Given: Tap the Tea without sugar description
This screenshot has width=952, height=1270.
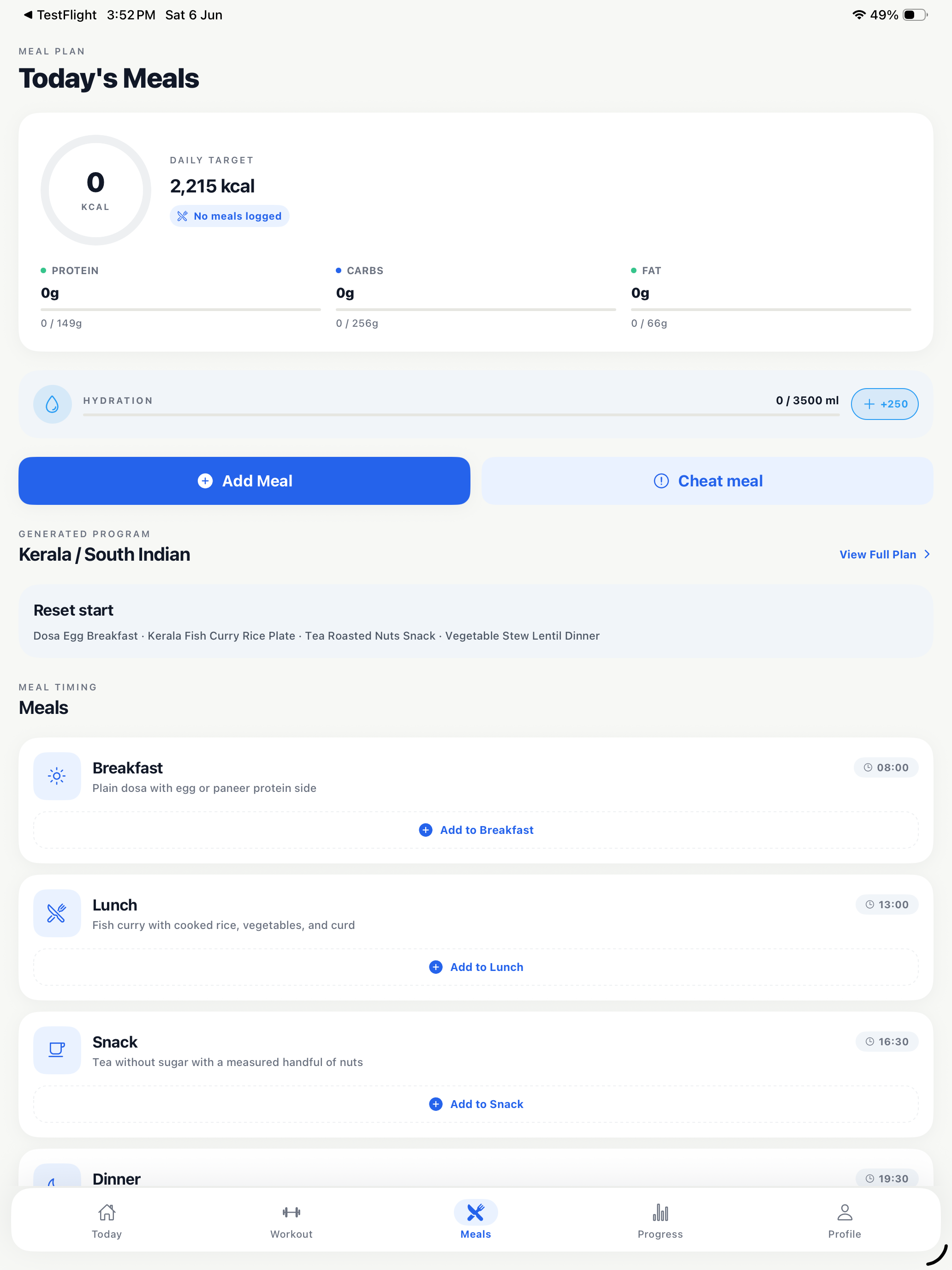Looking at the screenshot, I should click(228, 1063).
